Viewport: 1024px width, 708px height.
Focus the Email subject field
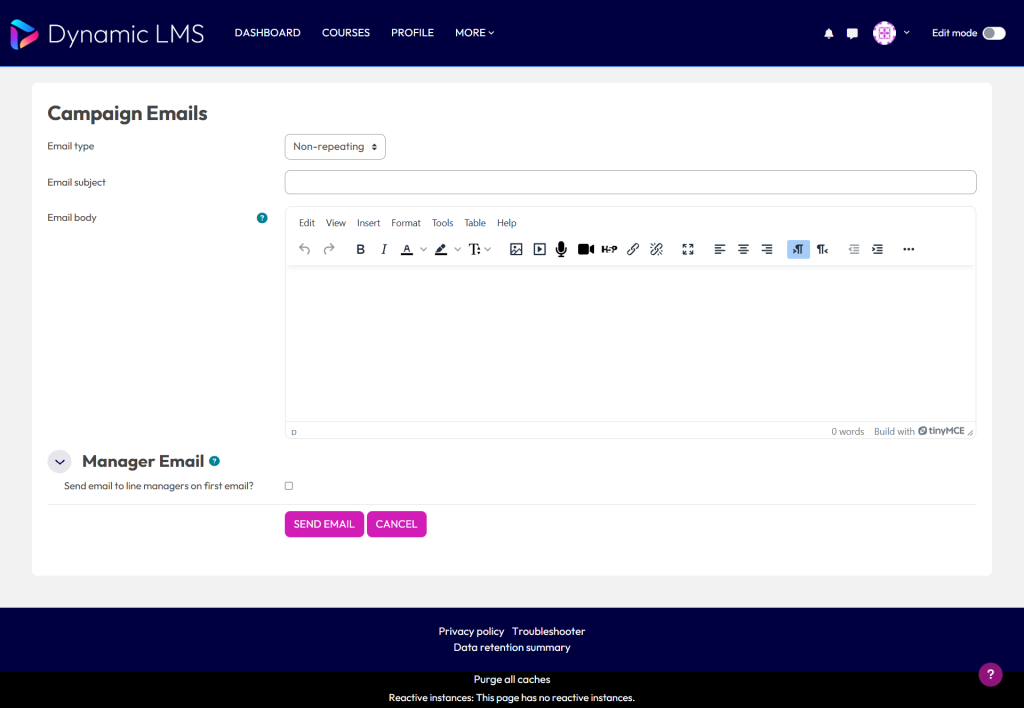click(x=630, y=182)
